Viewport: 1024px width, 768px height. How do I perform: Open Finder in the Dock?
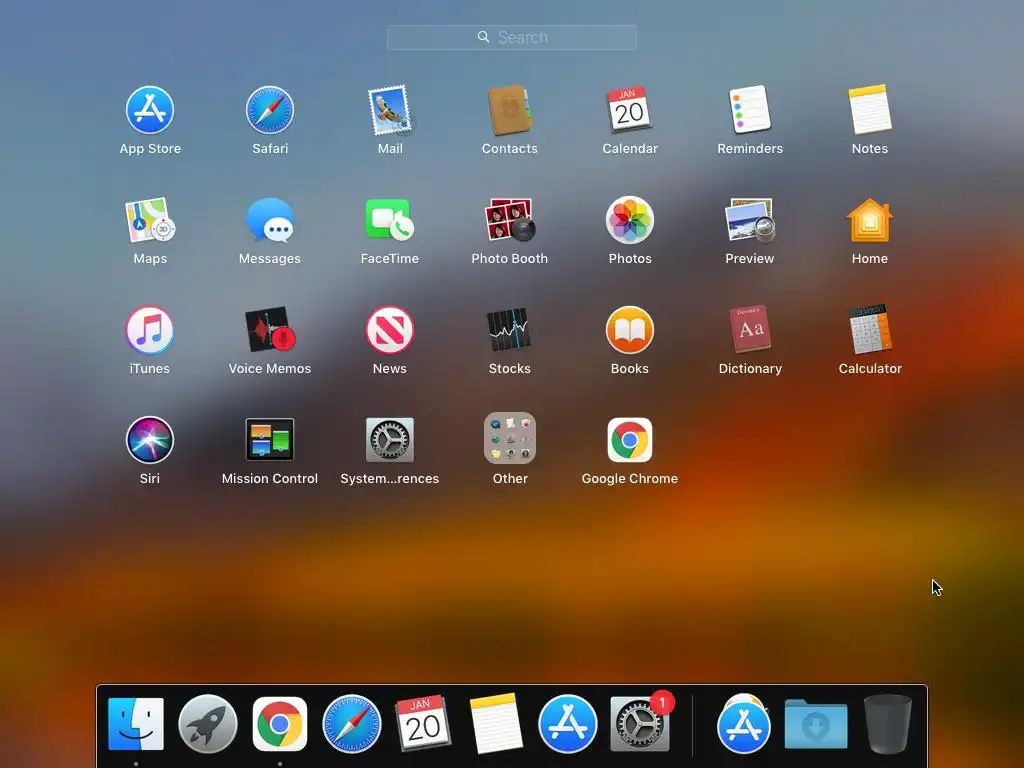136,724
